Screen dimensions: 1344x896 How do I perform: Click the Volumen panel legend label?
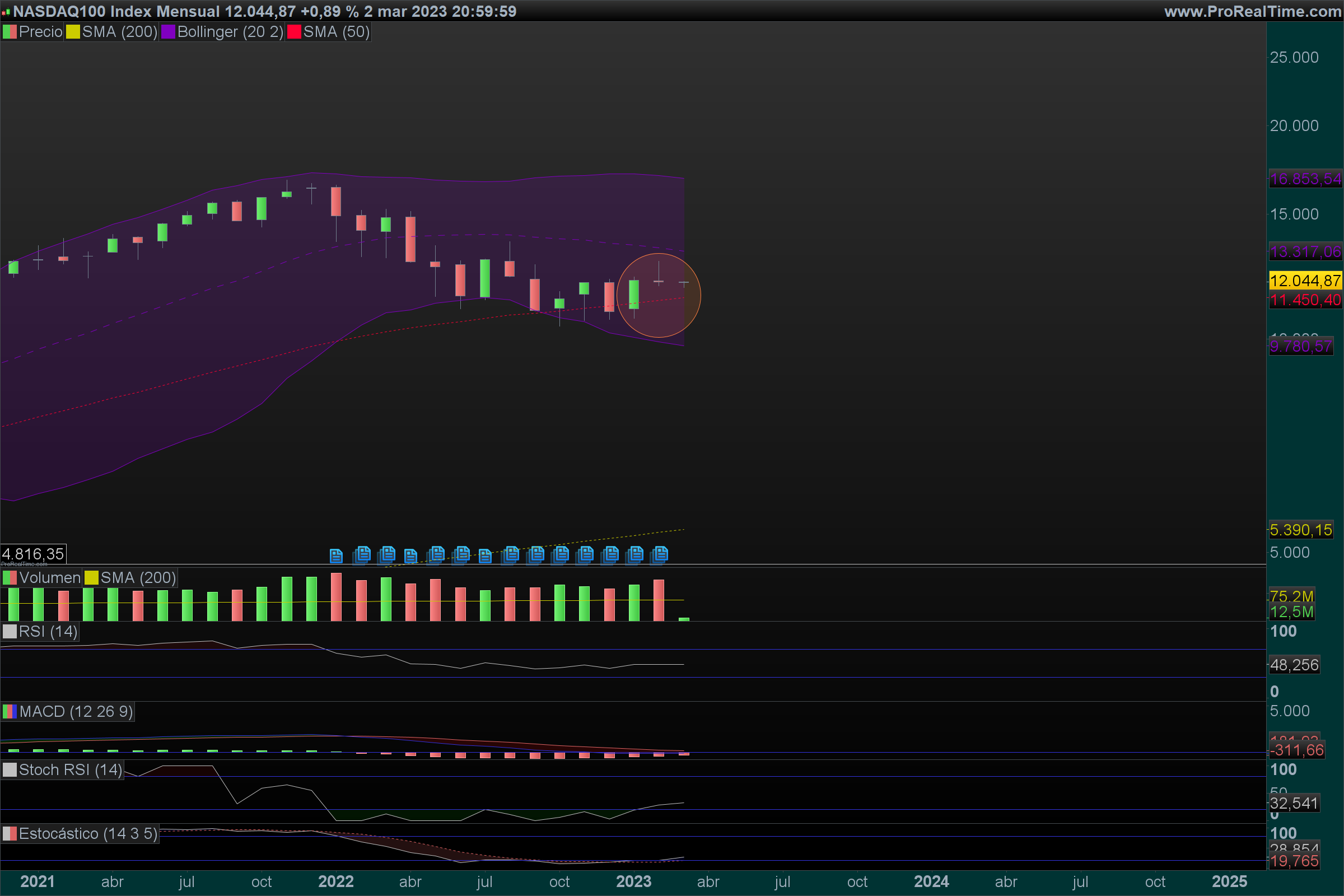click(x=49, y=578)
